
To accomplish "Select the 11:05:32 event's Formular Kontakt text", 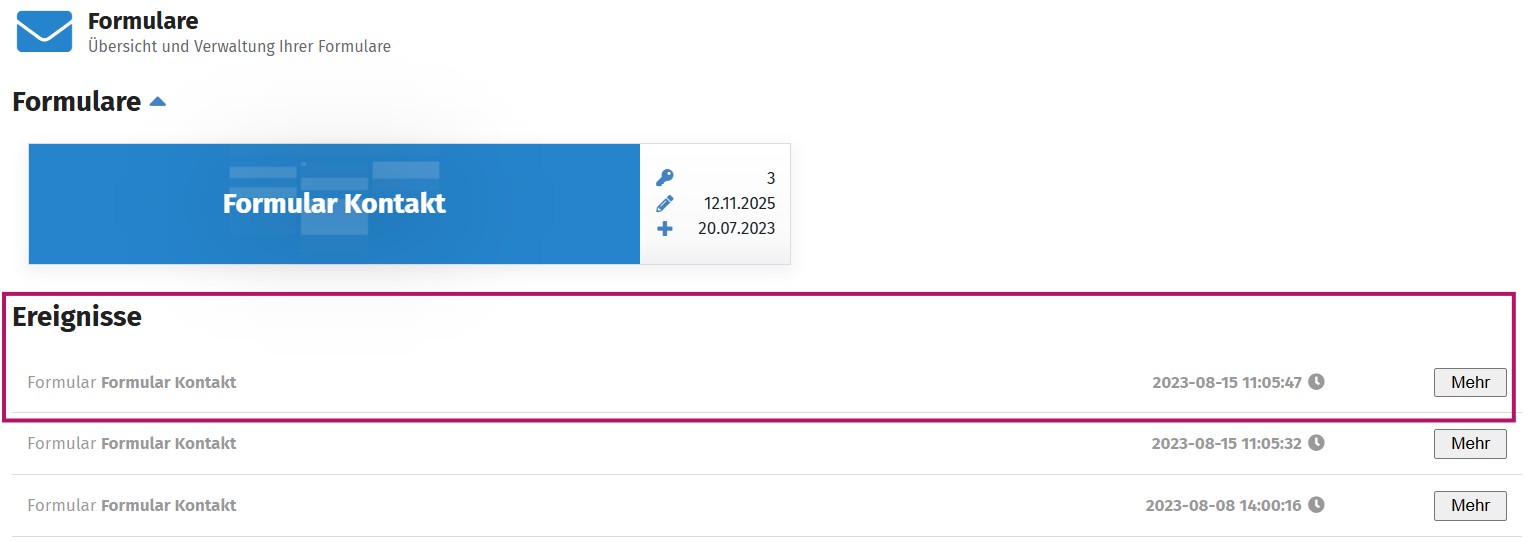I will coord(169,443).
